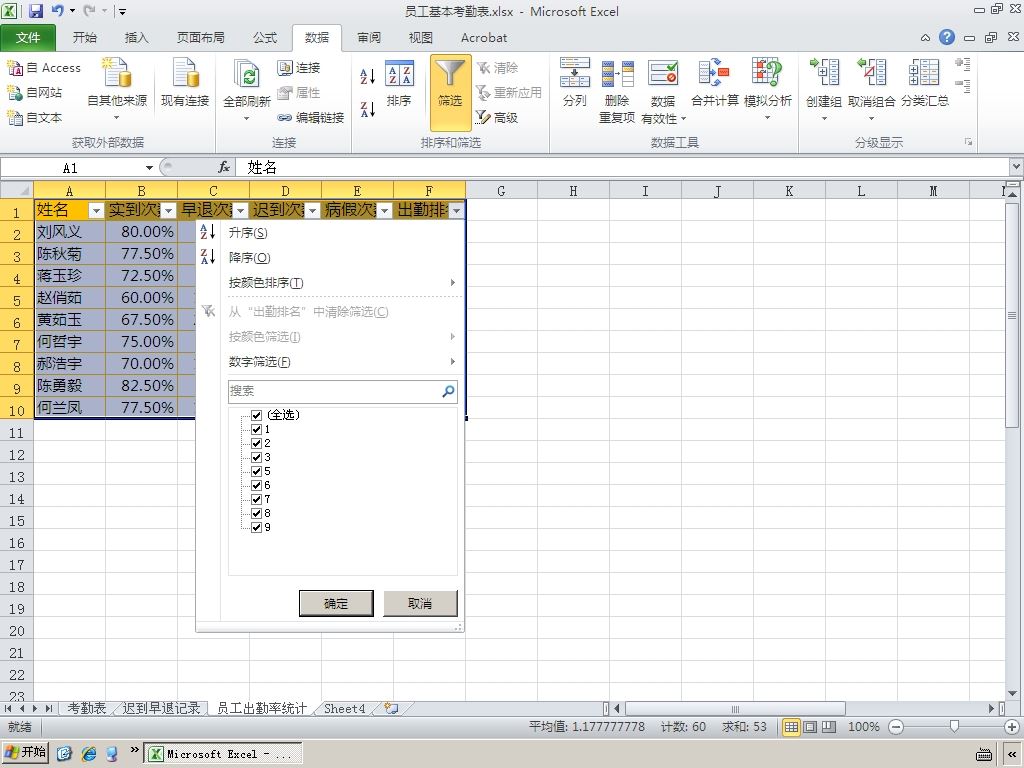The image size is (1024, 768).
Task: Open Excel Help question mark icon
Action: pos(947,37)
